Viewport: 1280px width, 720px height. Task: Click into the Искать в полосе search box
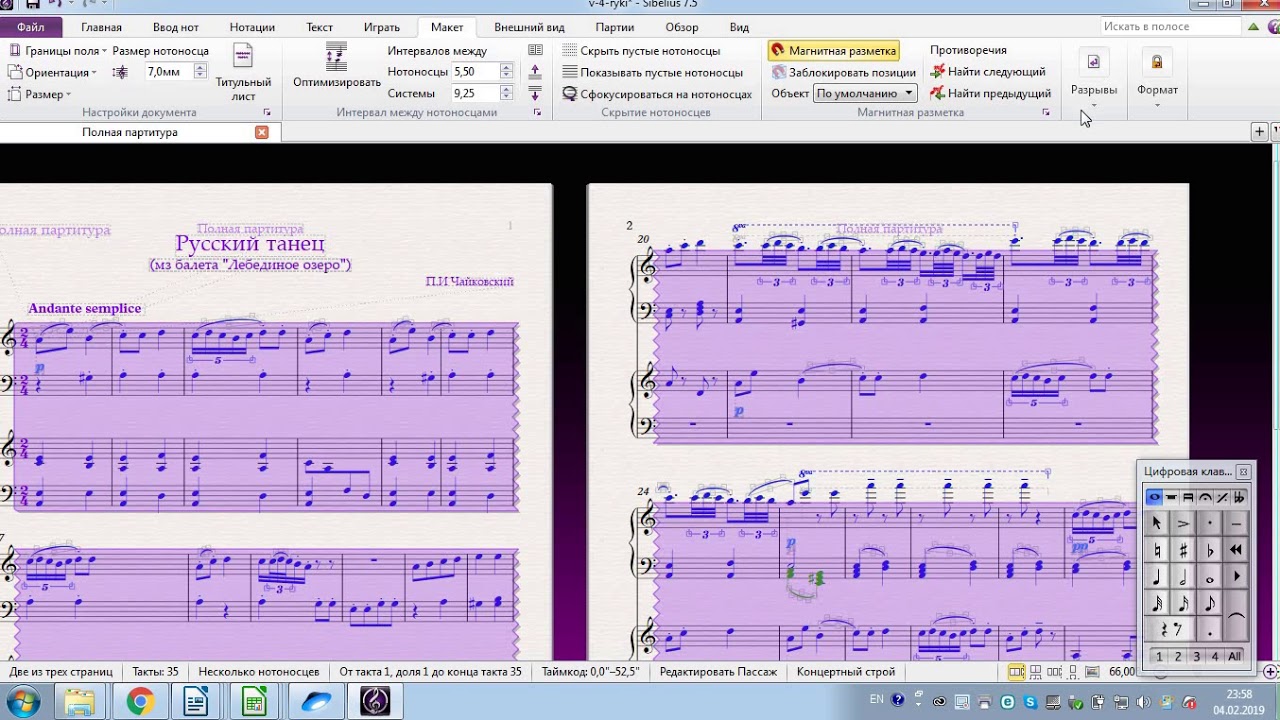click(1170, 26)
